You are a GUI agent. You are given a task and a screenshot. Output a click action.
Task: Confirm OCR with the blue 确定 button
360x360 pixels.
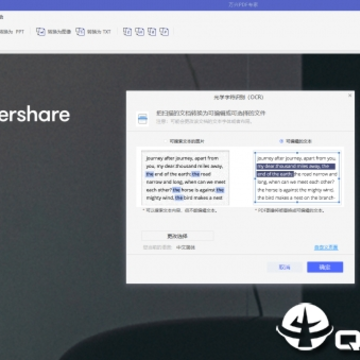(325, 267)
